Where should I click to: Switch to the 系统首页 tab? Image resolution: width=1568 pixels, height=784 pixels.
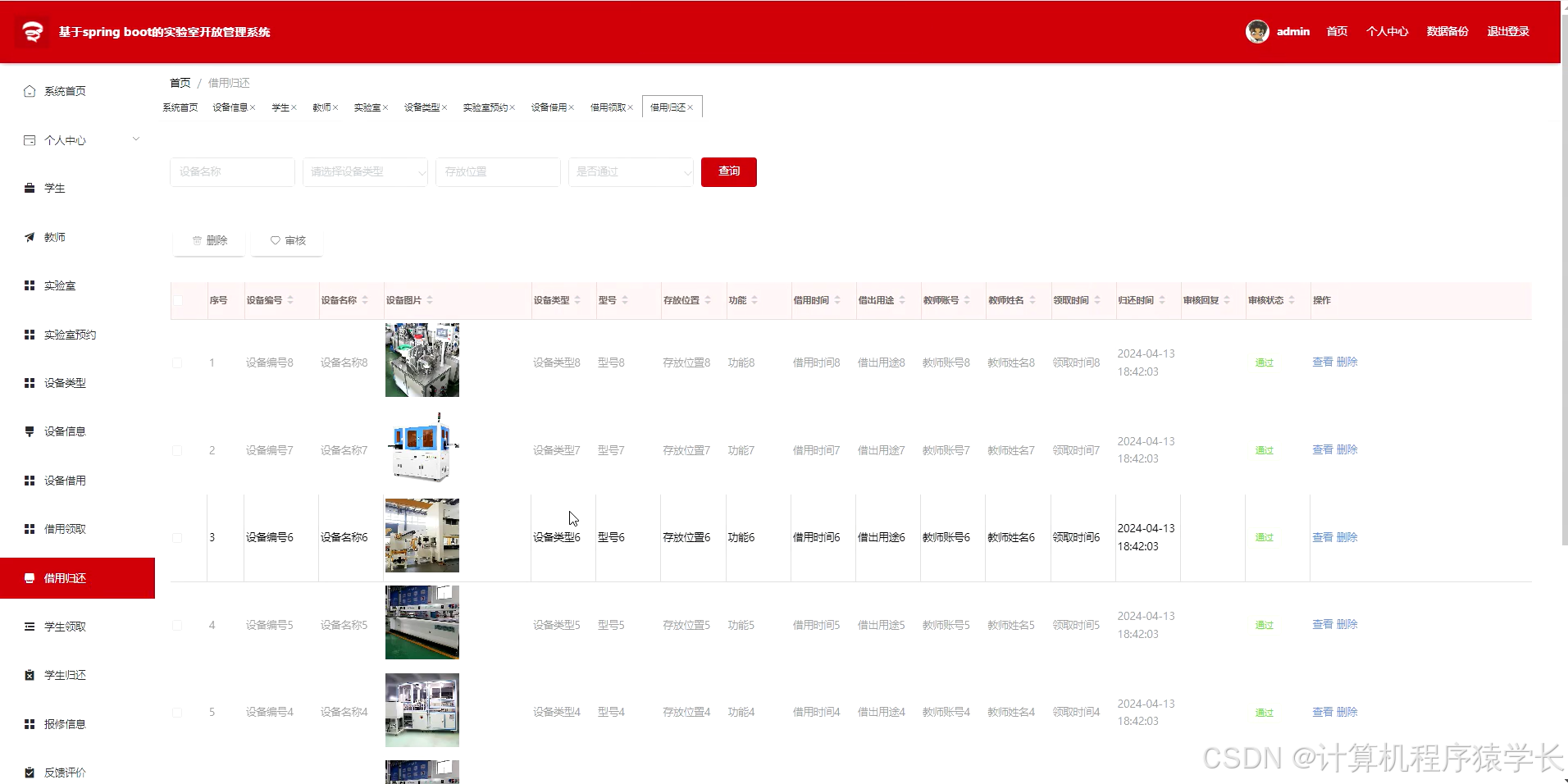tap(180, 107)
